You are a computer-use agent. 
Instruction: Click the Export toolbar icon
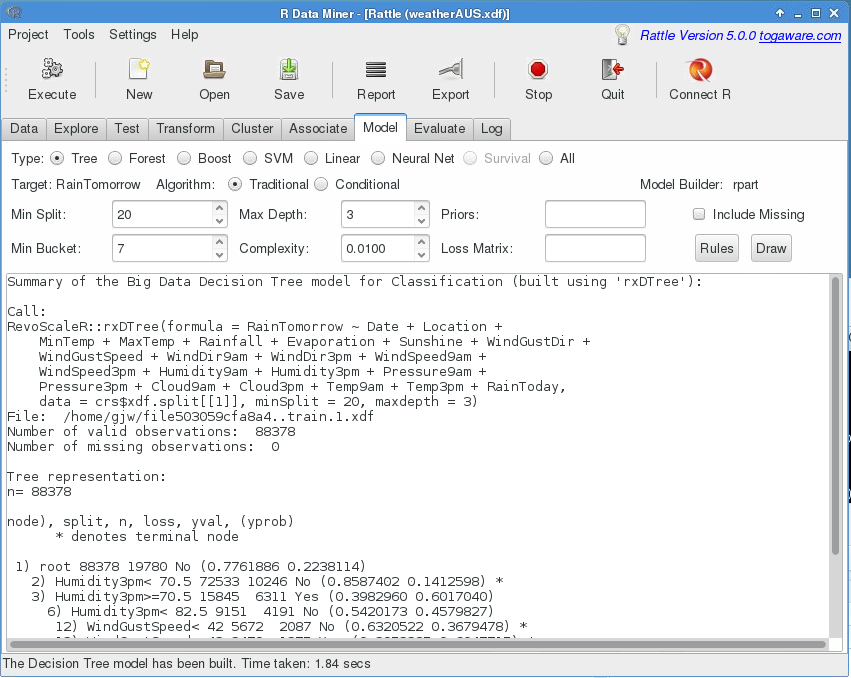450,70
